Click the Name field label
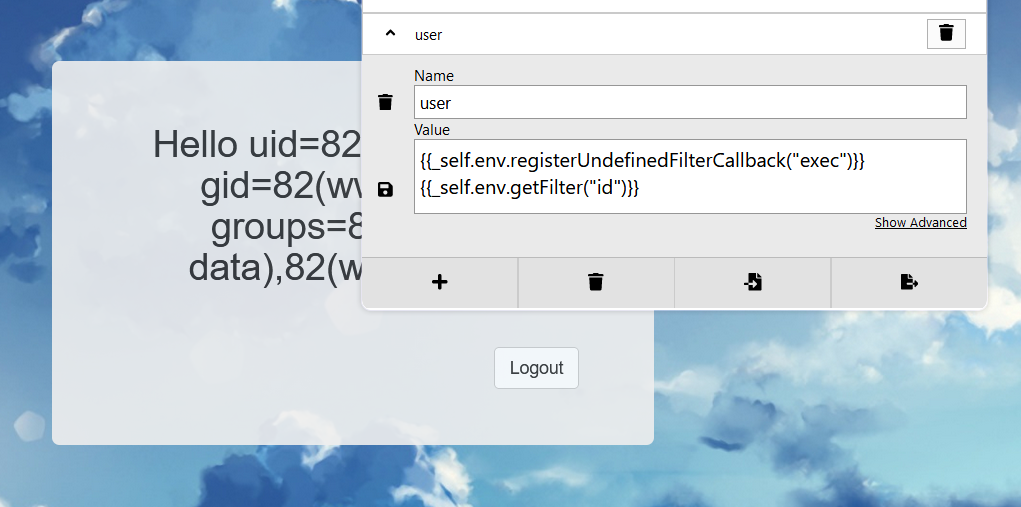1021x507 pixels. [434, 76]
